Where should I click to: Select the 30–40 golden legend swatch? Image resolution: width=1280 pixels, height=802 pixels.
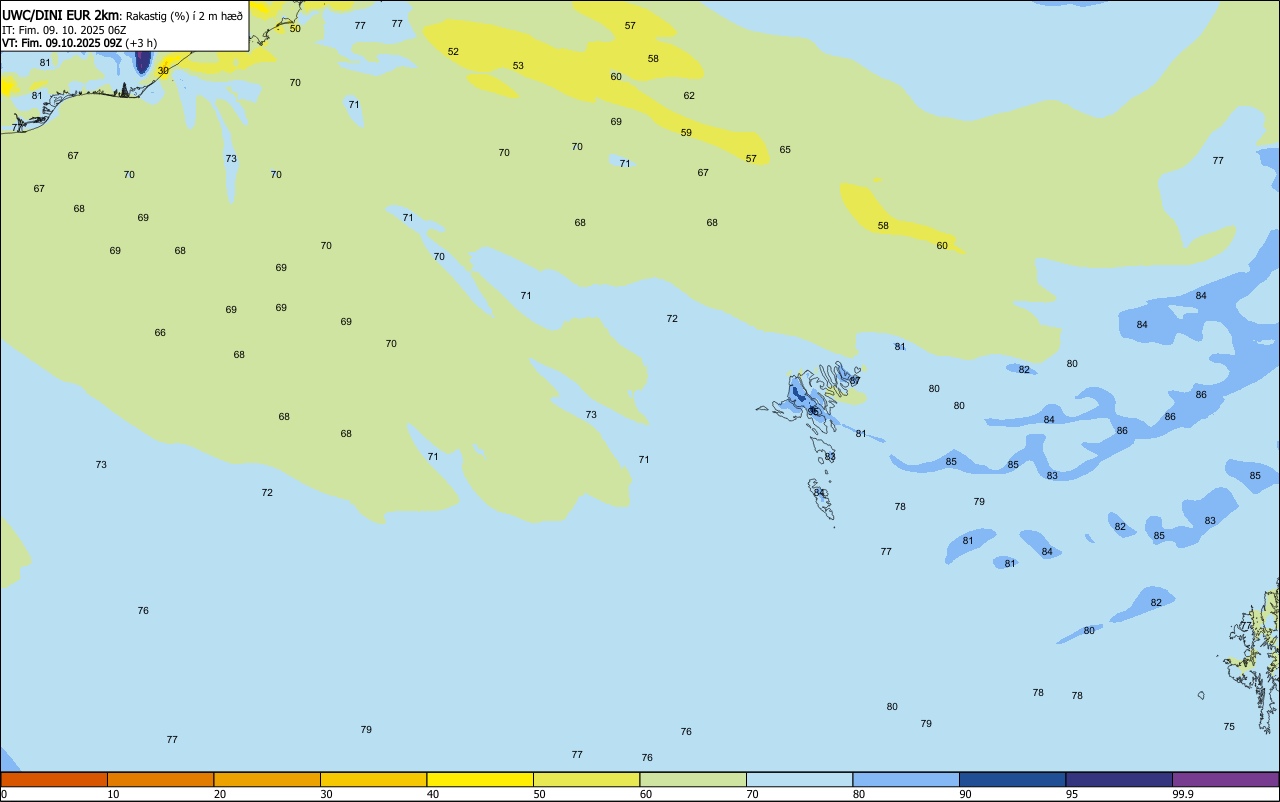click(373, 779)
